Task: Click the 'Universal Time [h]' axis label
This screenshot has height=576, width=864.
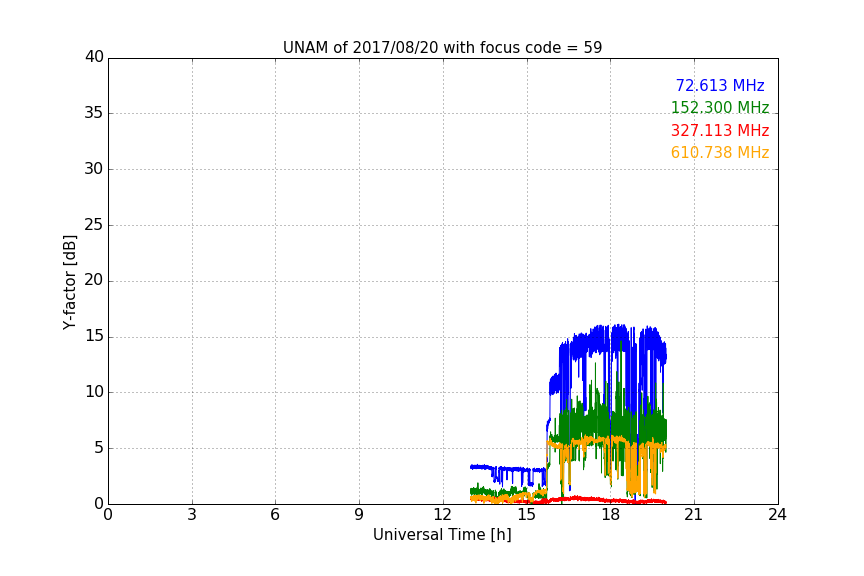Action: point(442,535)
